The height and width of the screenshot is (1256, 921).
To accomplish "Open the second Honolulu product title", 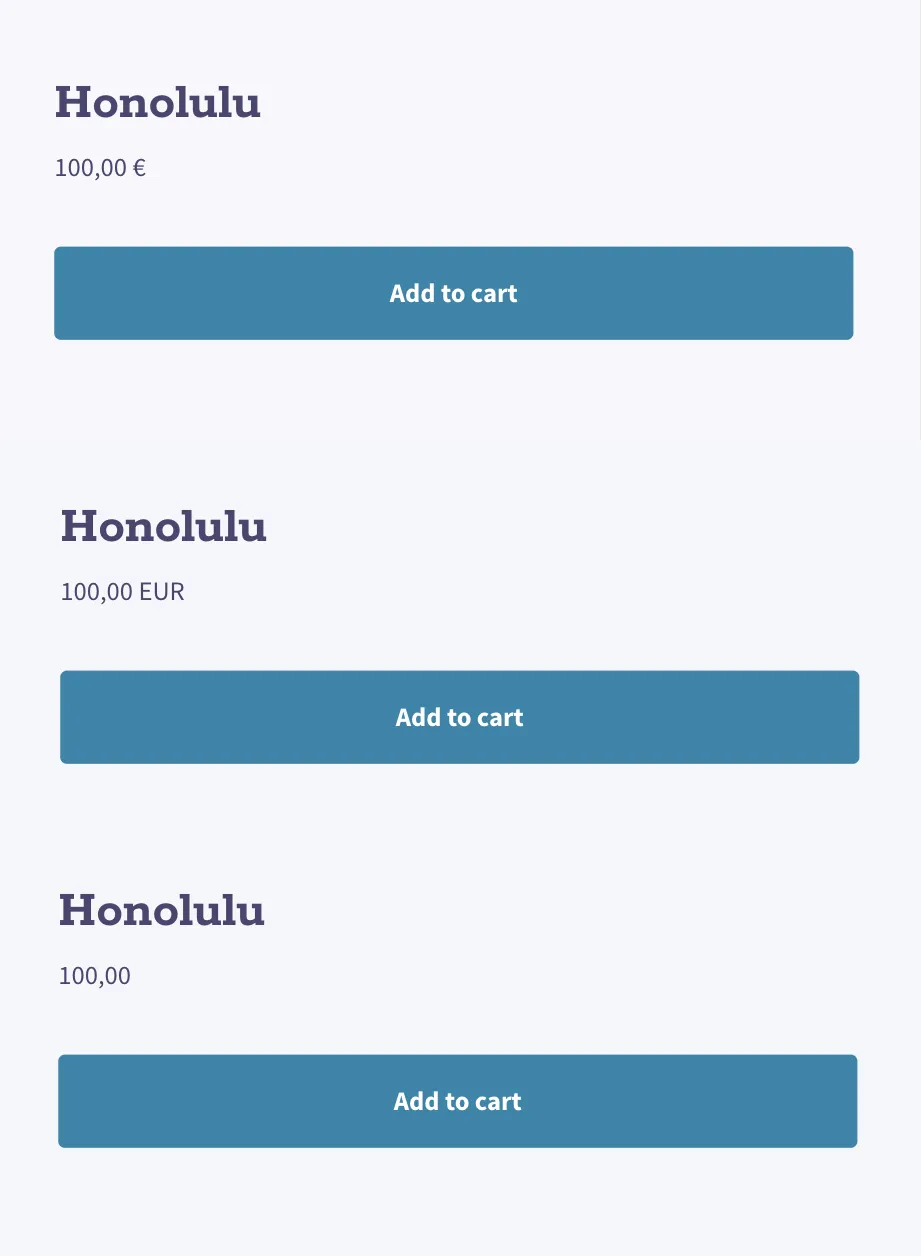I will click(164, 526).
